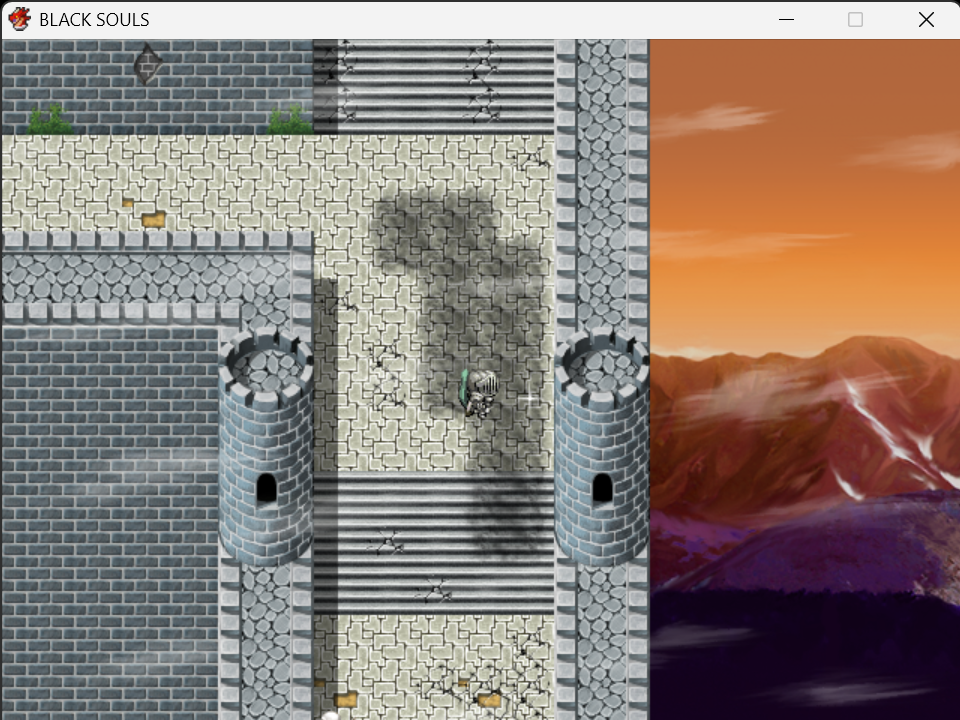Click the golden tile near bottom-right cracks
Image resolution: width=960 pixels, height=720 pixels.
489,699
